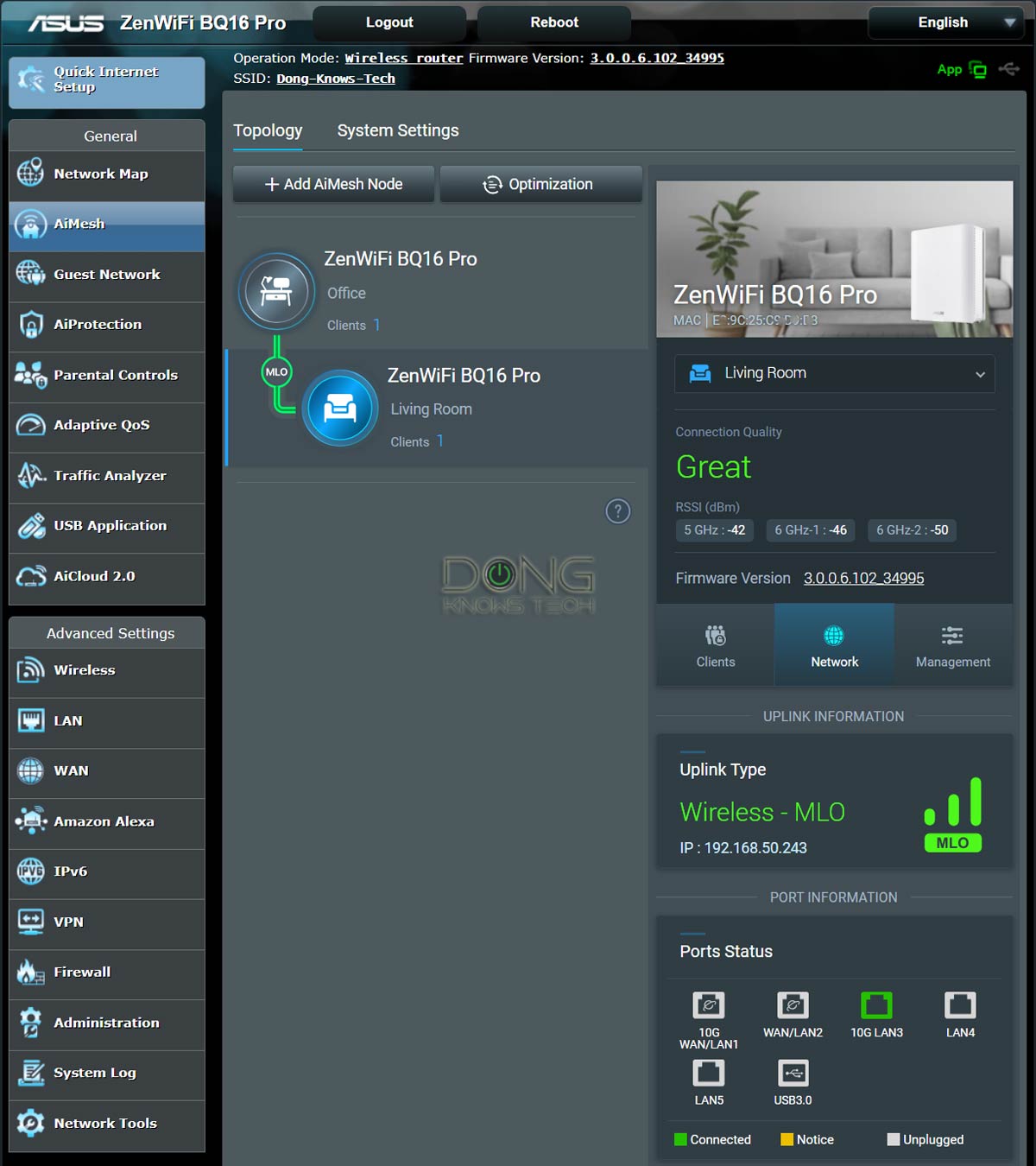Click the Reboot button
Screen dimensions: 1036x1166
pyautogui.click(x=554, y=22)
